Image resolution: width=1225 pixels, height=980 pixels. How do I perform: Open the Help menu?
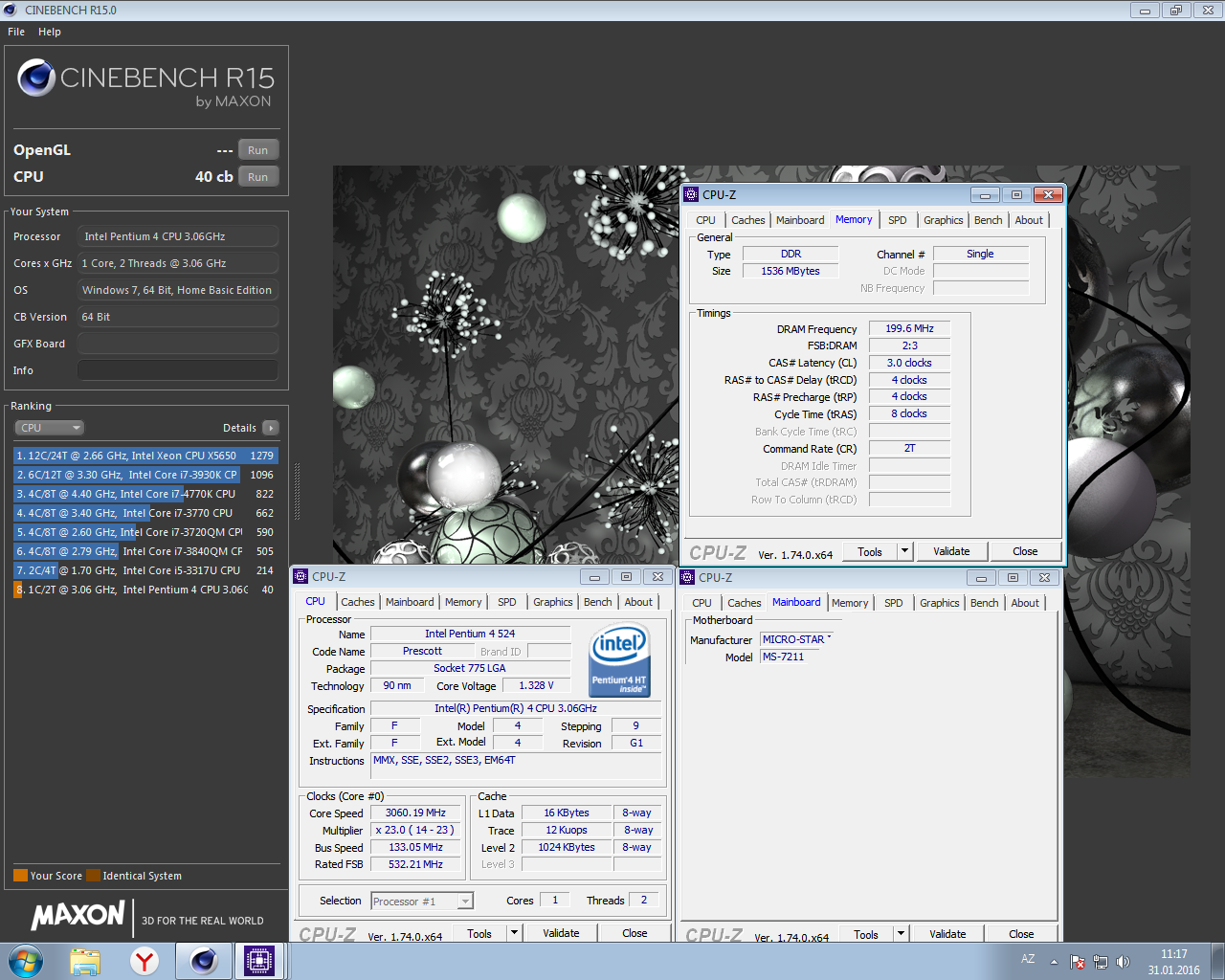(50, 32)
